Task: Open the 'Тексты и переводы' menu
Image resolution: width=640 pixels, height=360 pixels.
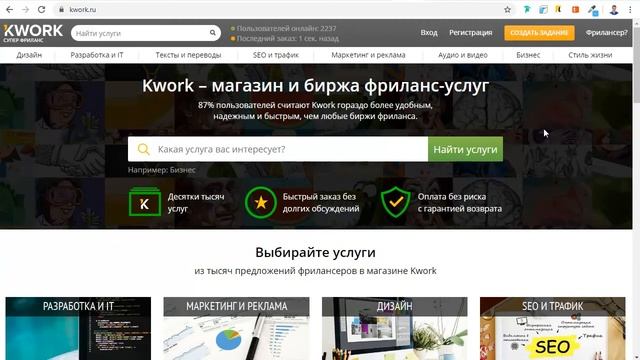Action: (x=188, y=55)
